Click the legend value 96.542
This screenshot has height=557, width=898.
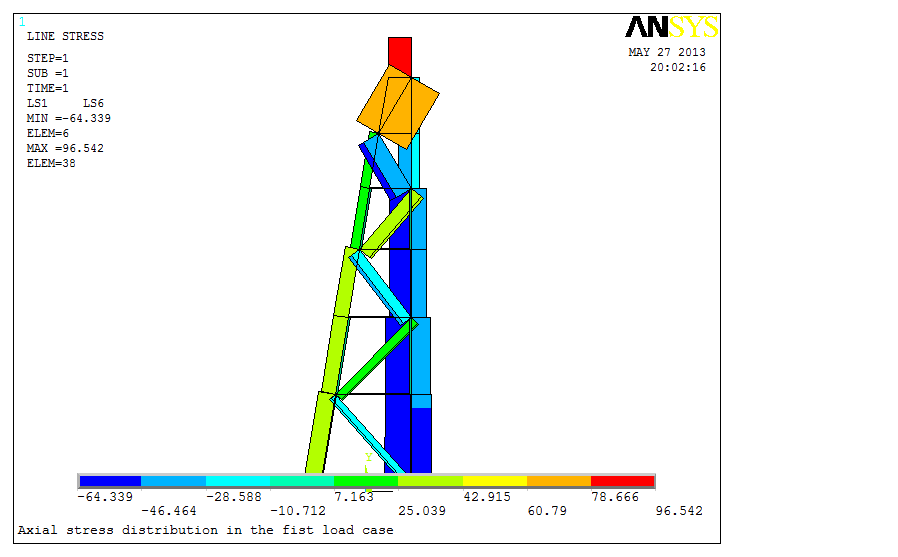pos(679,511)
